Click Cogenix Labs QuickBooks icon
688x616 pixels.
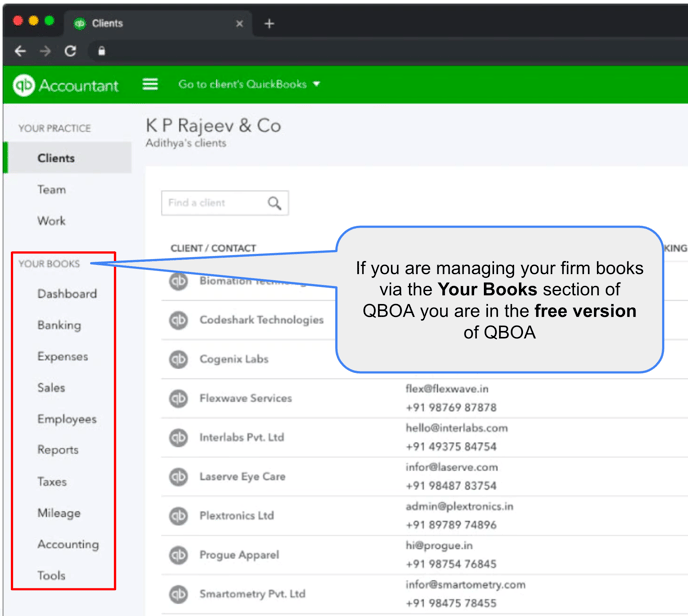[x=179, y=359]
